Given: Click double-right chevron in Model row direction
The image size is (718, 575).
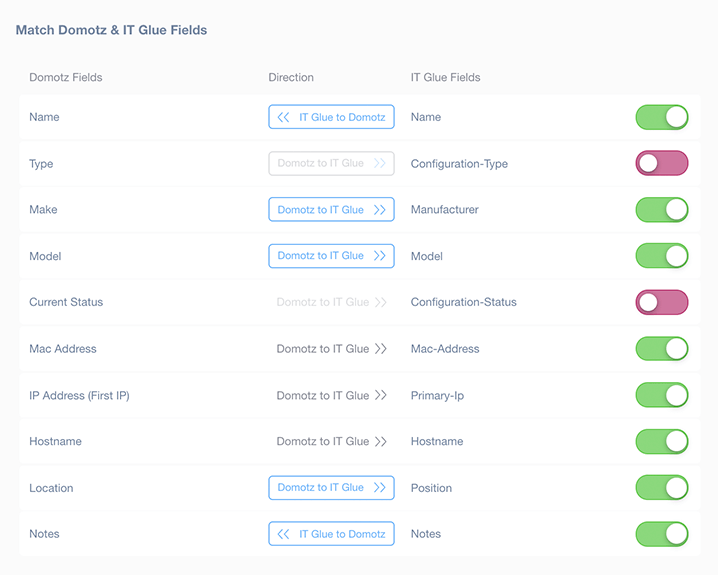Looking at the screenshot, I should pyautogui.click(x=380, y=255).
